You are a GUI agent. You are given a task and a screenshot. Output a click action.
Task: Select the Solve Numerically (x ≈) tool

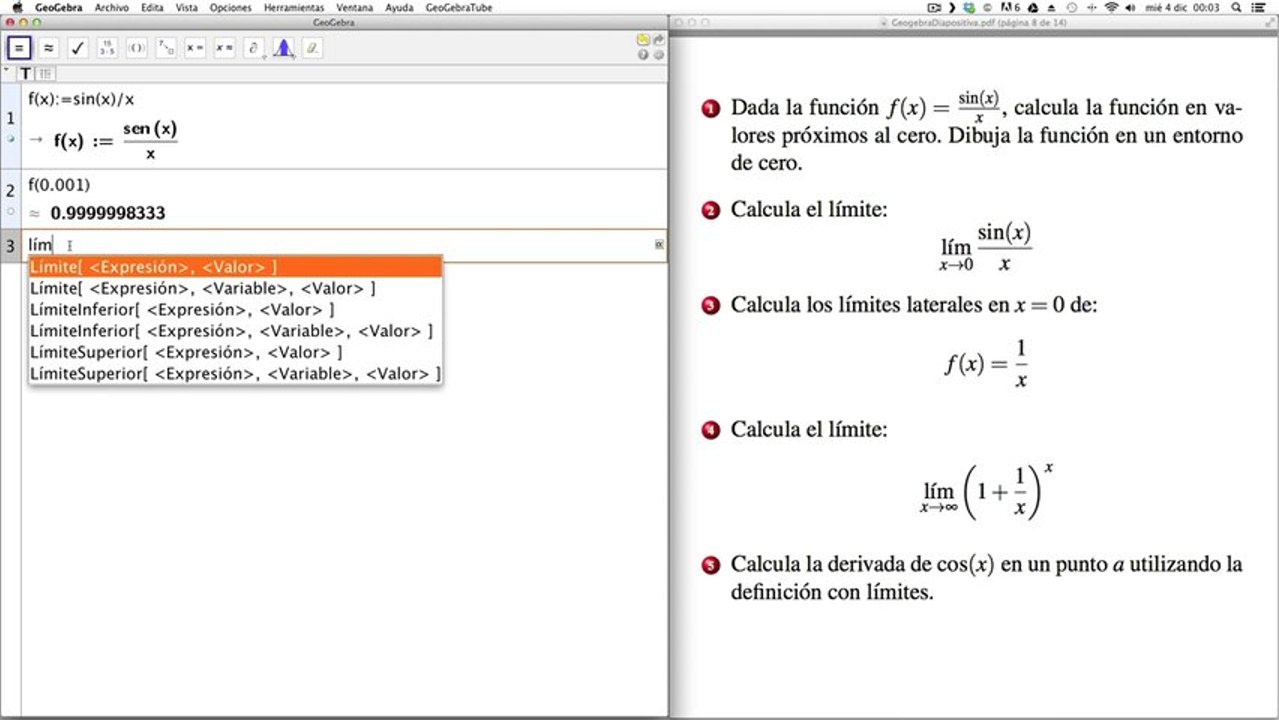click(224, 47)
